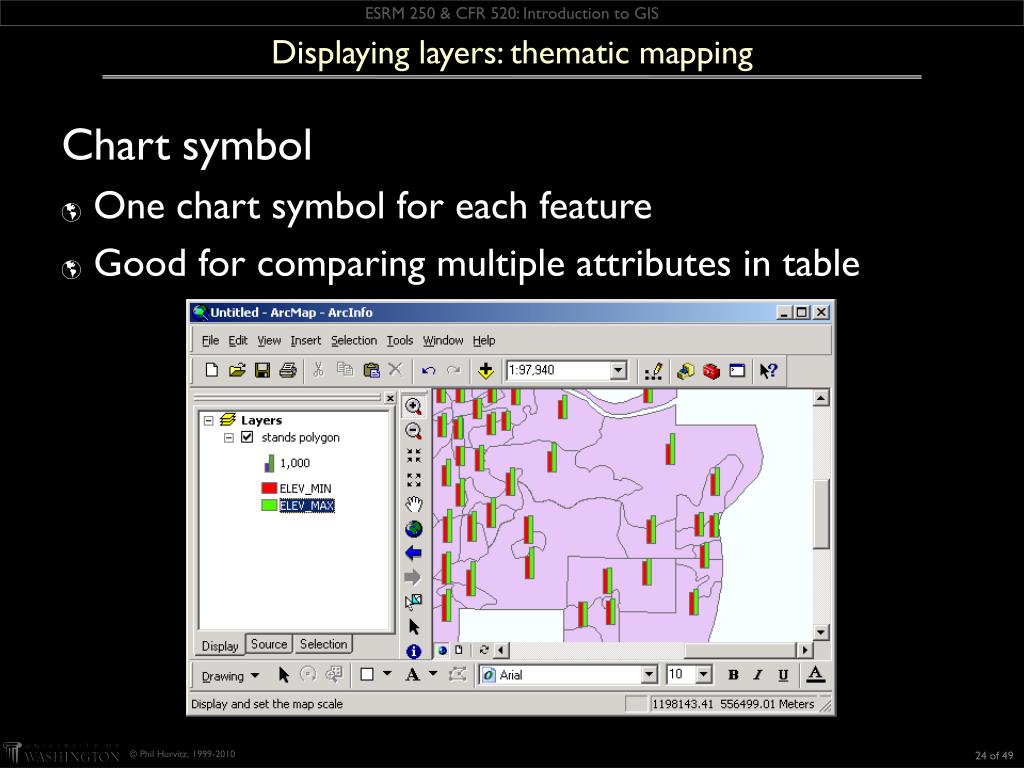Open the File menu
Screen dimensions: 1024x768
pyautogui.click(x=210, y=340)
